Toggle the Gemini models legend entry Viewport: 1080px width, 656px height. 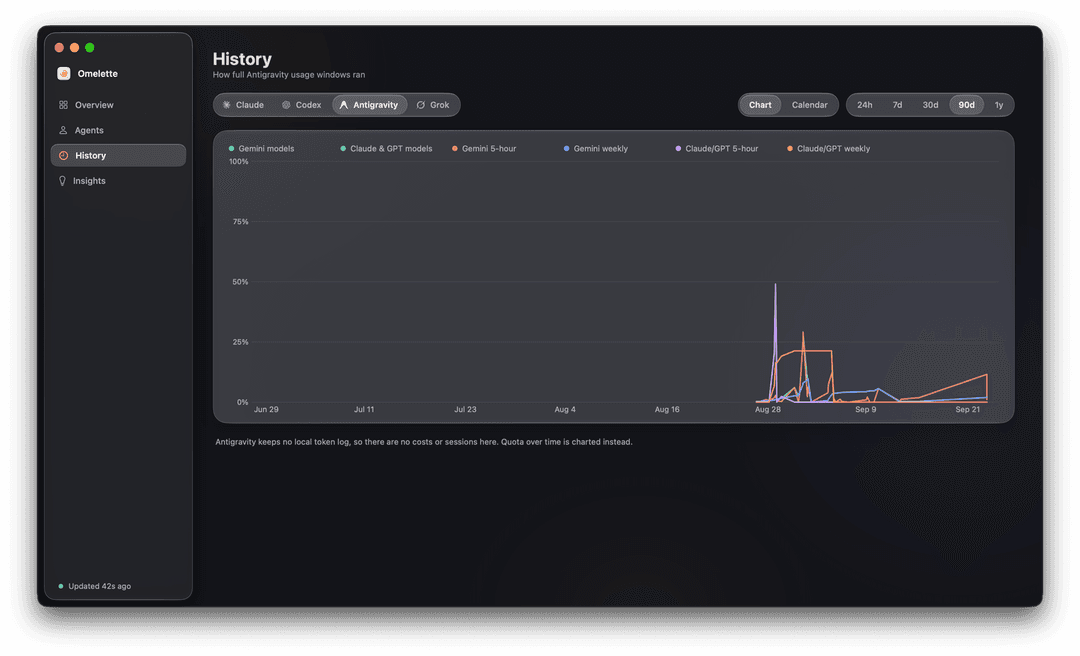tap(261, 149)
